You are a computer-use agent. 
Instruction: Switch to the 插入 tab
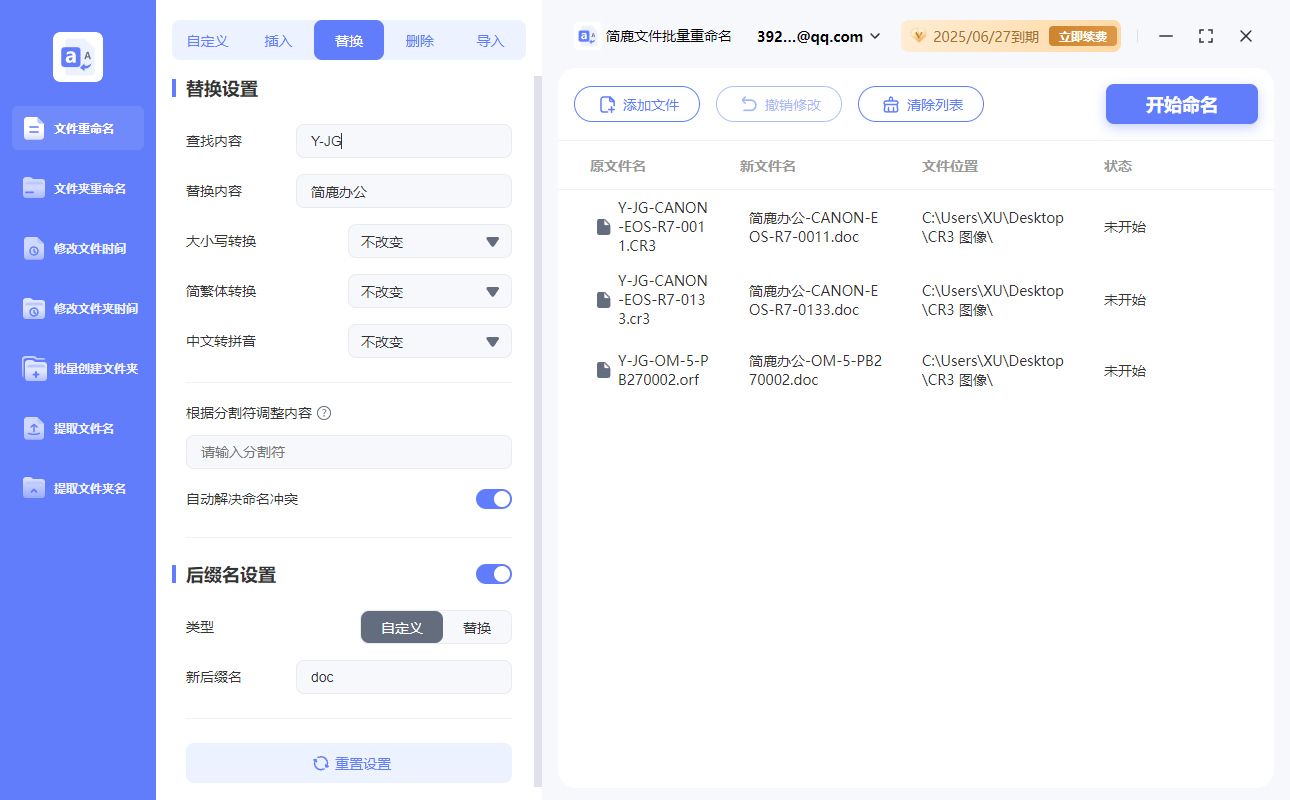pyautogui.click(x=277, y=39)
